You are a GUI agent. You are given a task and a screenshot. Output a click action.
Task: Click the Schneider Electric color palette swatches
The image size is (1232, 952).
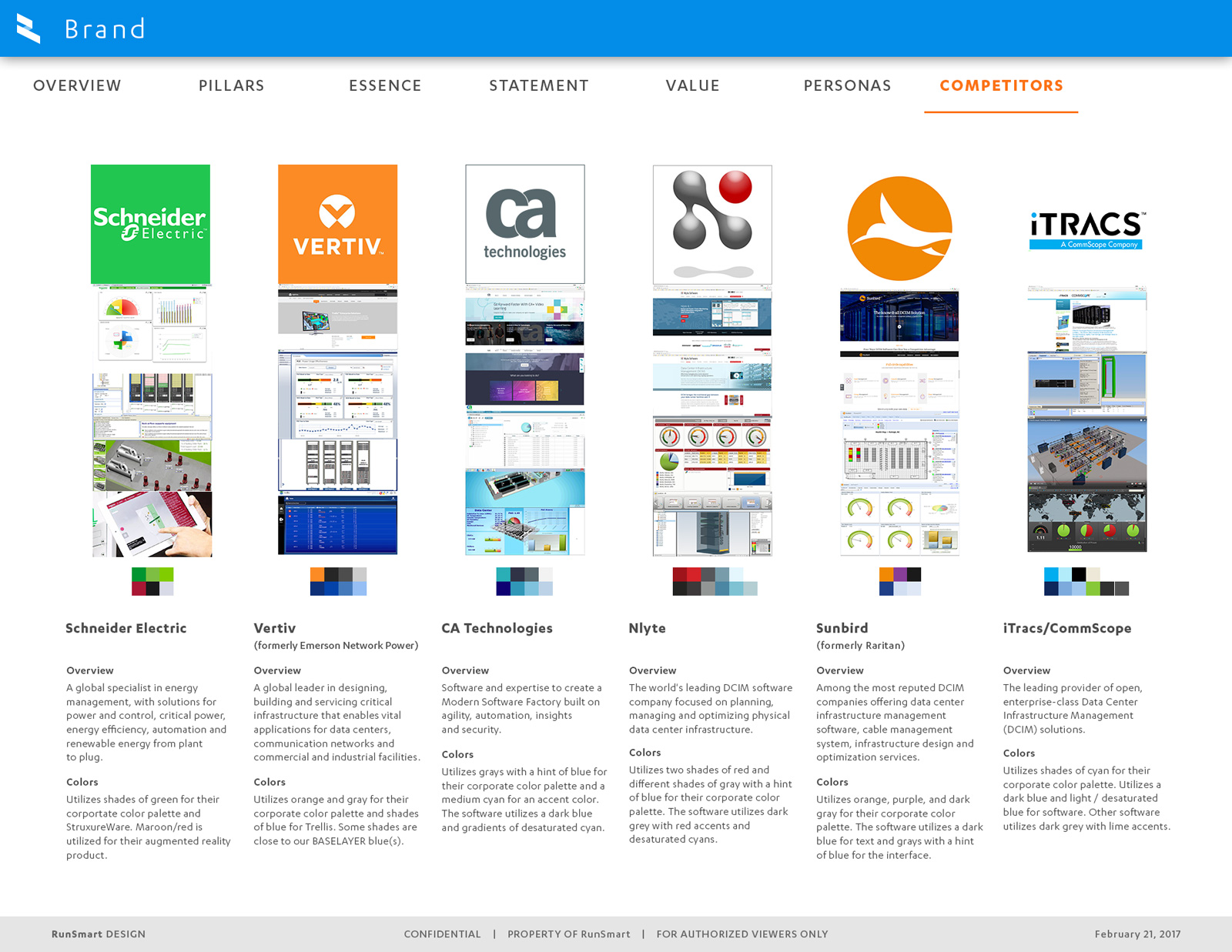tap(152, 581)
